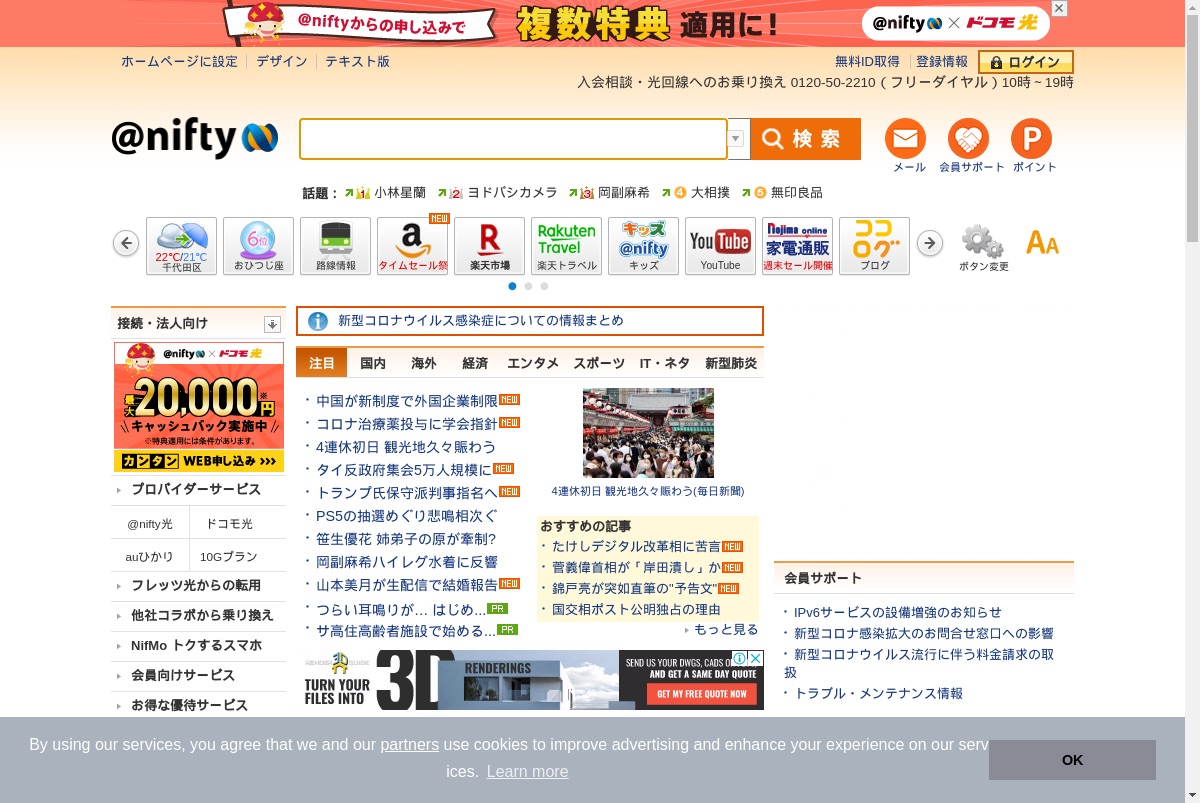1200x803 pixels.
Task: Open the Amazon time sale tile
Action: click(x=412, y=246)
